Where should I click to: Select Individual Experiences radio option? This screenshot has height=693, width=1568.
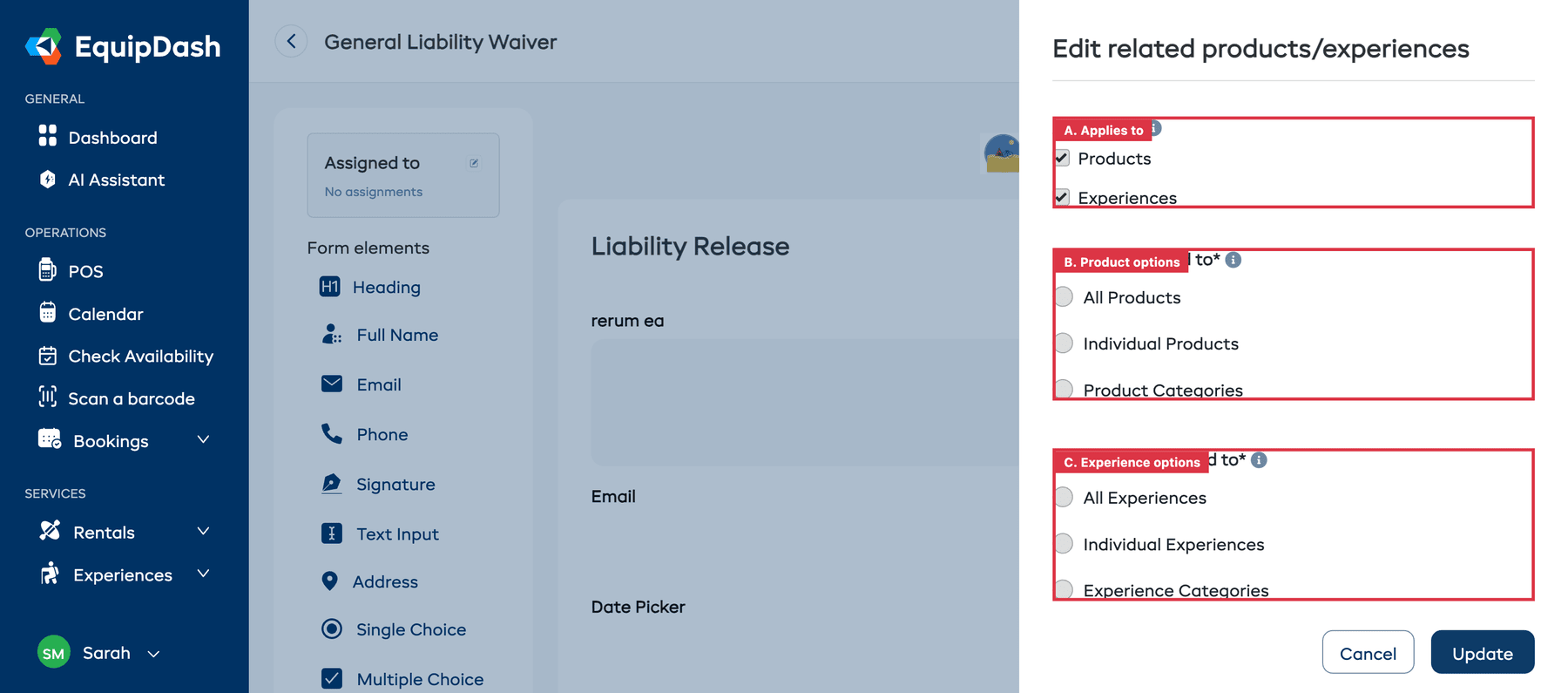click(x=1064, y=544)
